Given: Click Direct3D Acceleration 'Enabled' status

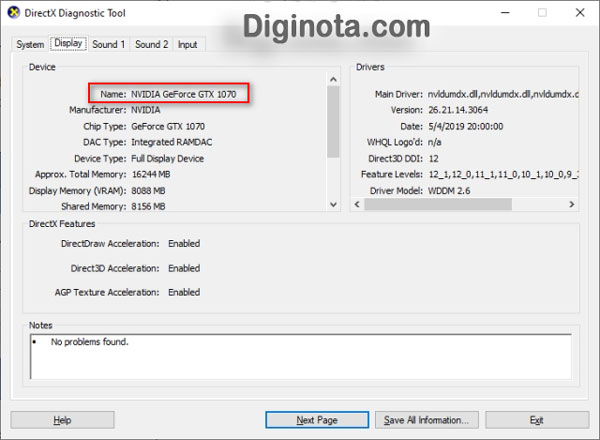Looking at the screenshot, I should [184, 268].
